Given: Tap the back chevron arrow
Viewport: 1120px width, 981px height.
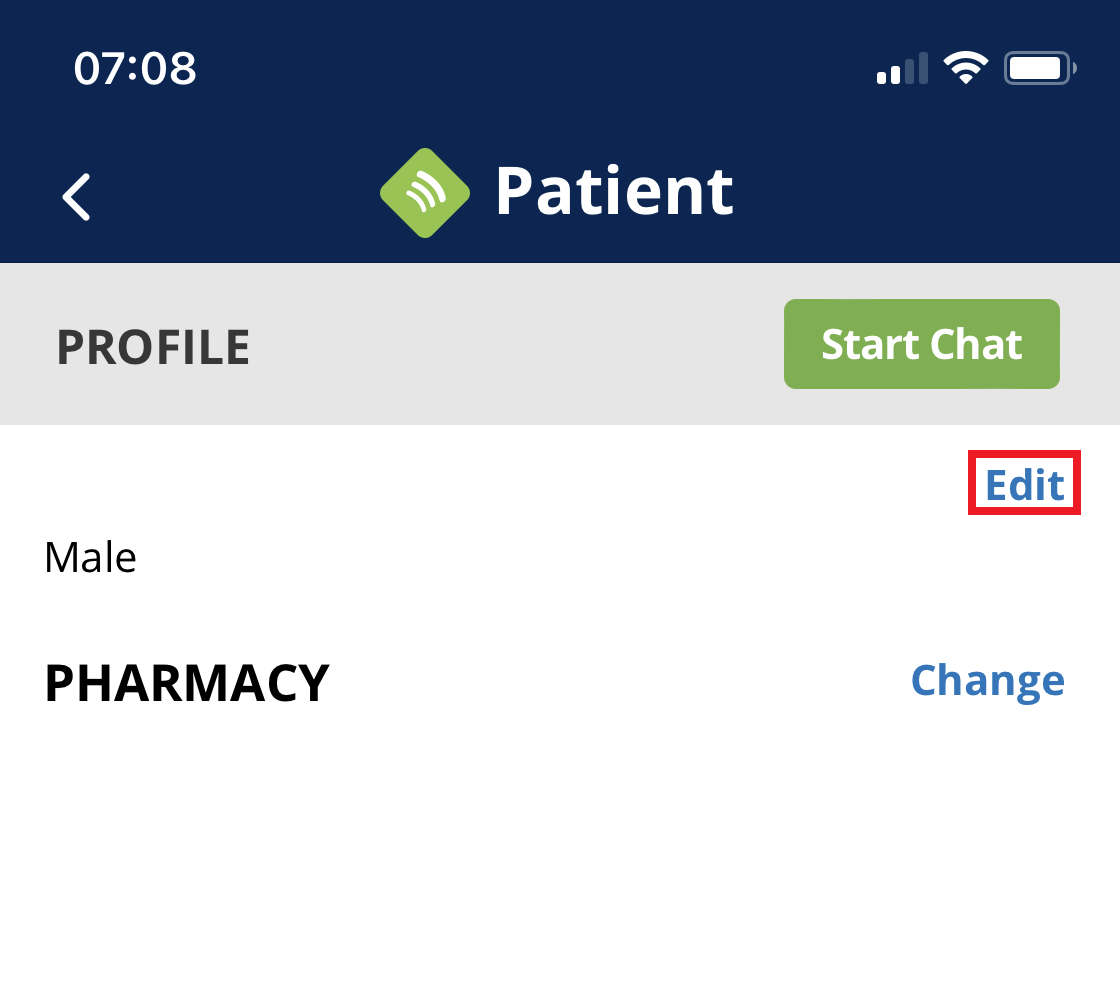Looking at the screenshot, I should [77, 196].
